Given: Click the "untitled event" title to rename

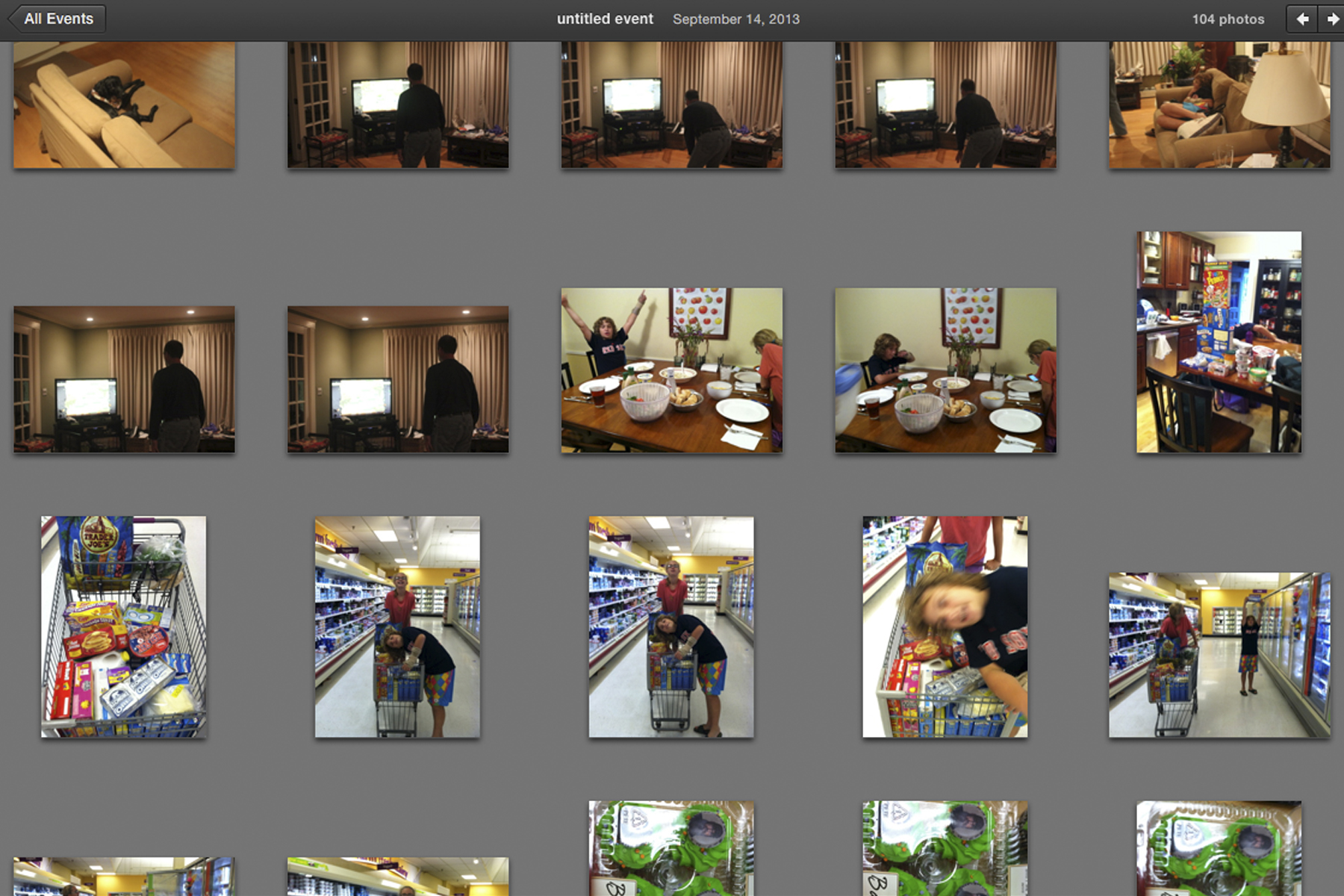Looking at the screenshot, I should pos(605,19).
